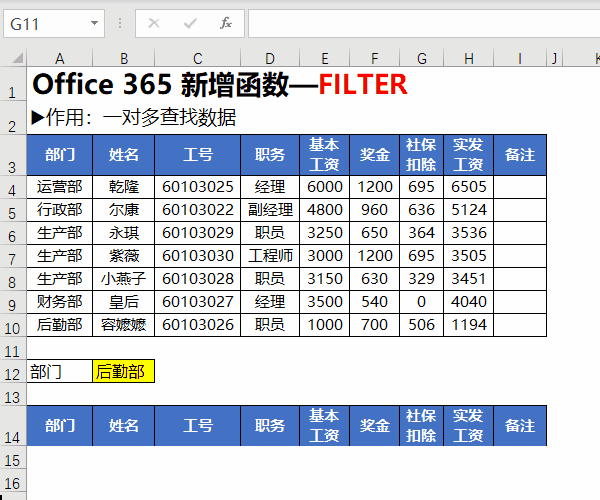Click the confirm checkmark icon in formula bar

coord(190,23)
